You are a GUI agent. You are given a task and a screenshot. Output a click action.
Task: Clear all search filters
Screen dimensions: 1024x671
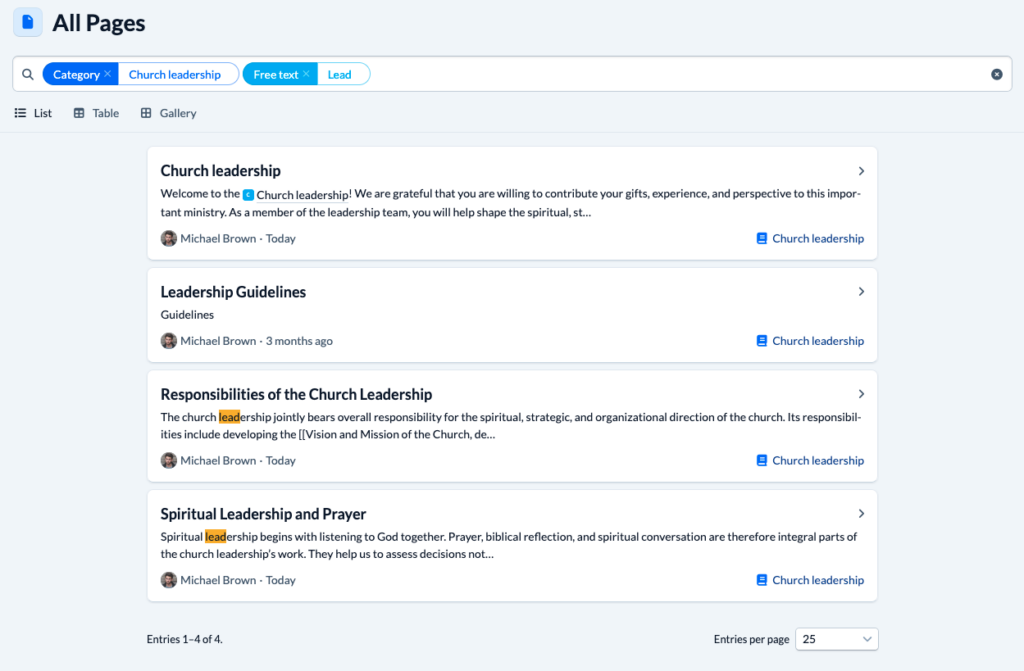coord(997,74)
